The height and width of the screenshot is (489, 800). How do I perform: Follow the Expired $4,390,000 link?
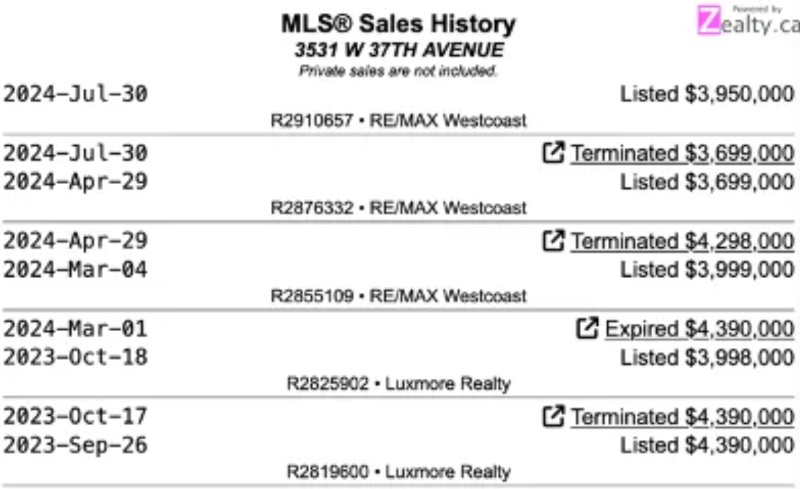point(699,328)
